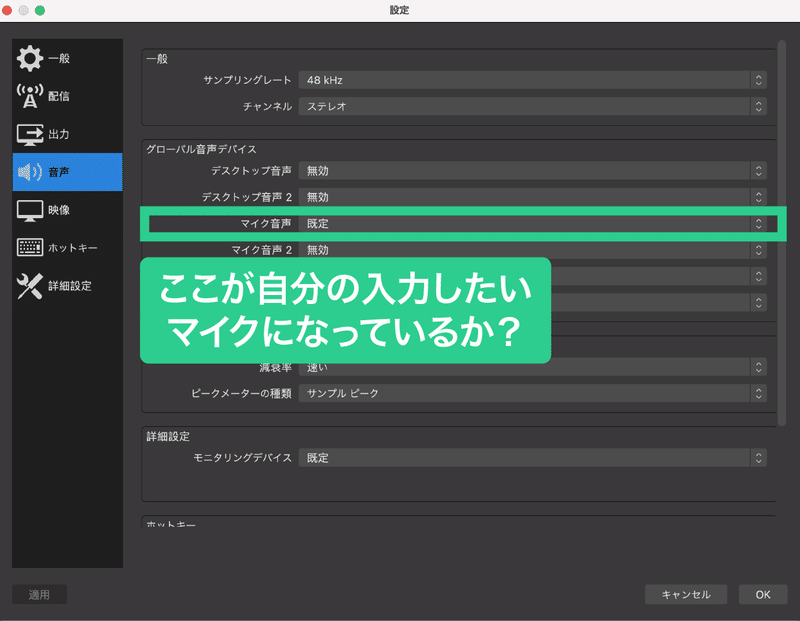
Task: Switch to the 出力 settings category label
Action: tap(59, 134)
